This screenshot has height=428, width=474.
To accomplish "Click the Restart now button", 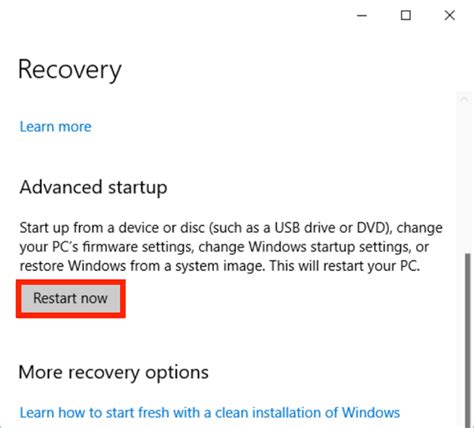I will (71, 298).
